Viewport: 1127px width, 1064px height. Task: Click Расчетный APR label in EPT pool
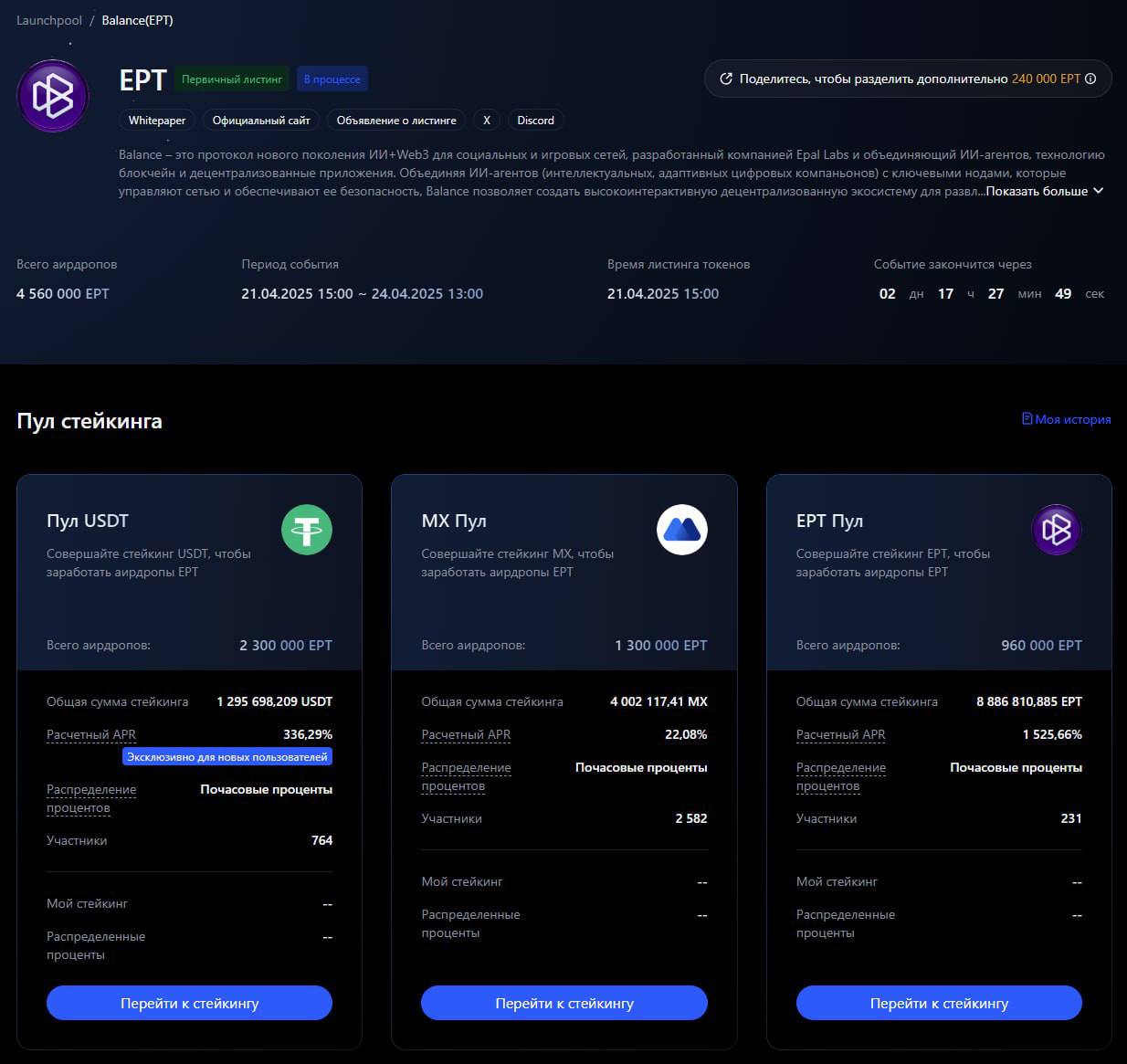(840, 734)
